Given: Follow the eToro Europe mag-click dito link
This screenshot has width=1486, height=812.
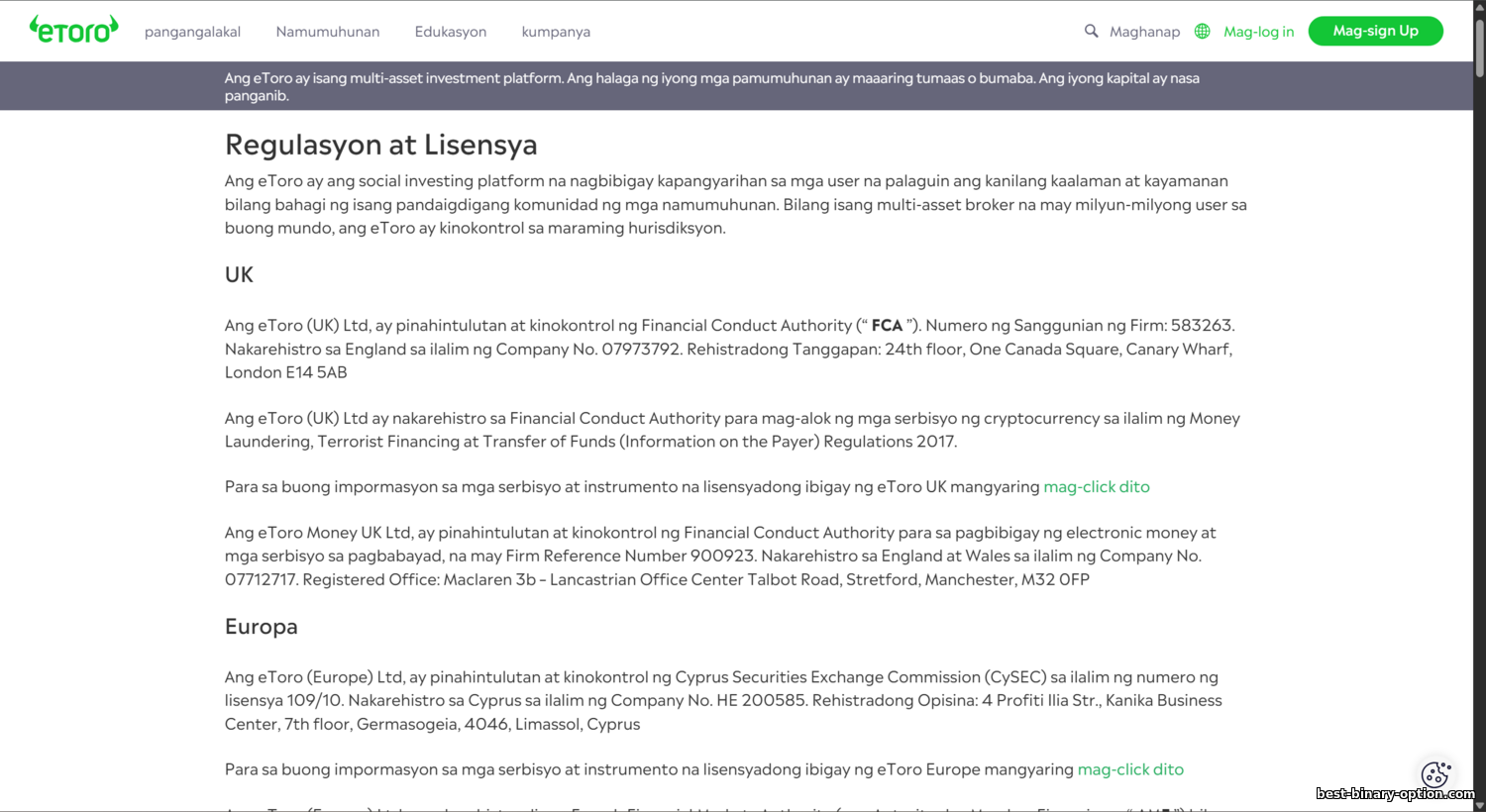Looking at the screenshot, I should [1129, 769].
